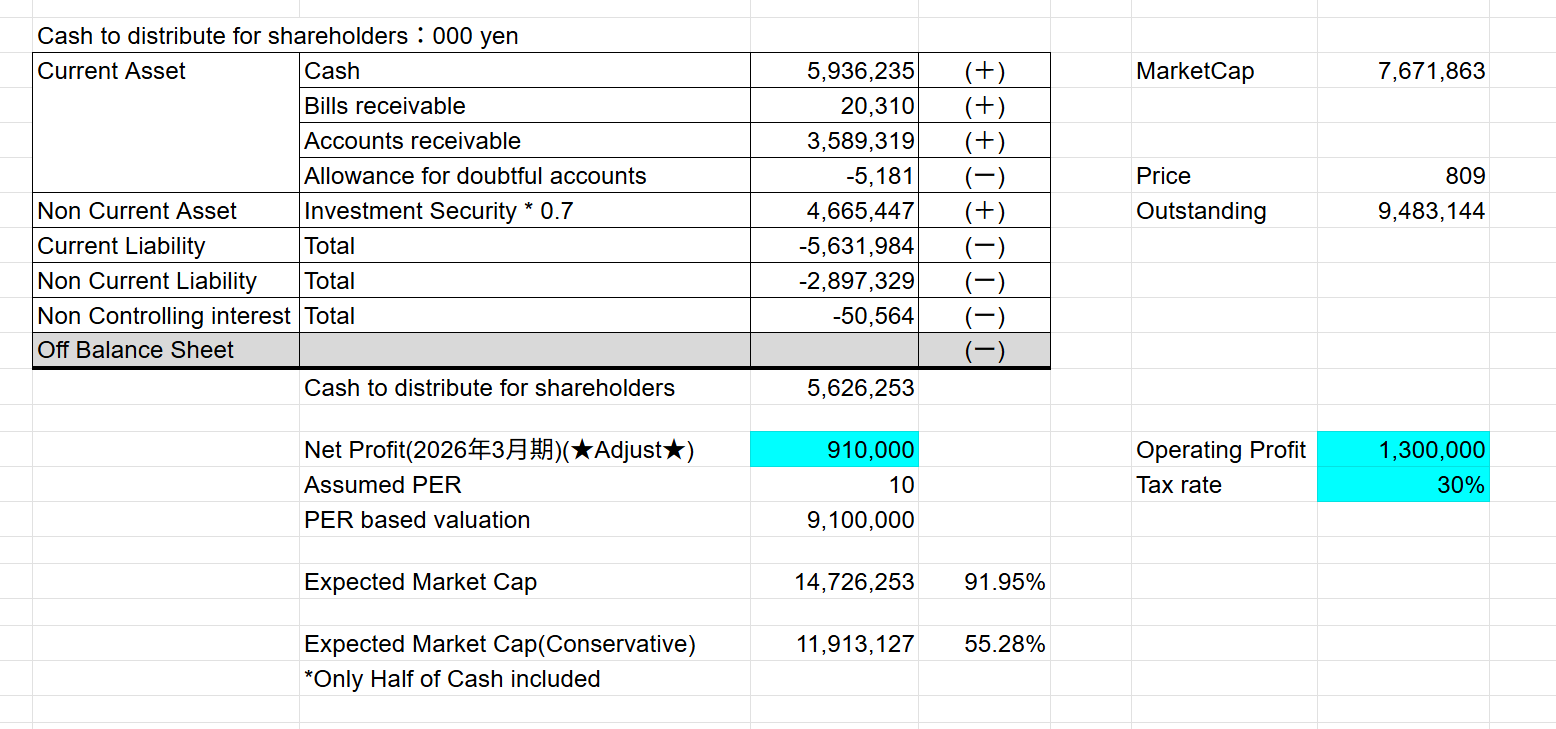Click the Price value 809
The height and width of the screenshot is (729, 1556).
[x=1403, y=176]
